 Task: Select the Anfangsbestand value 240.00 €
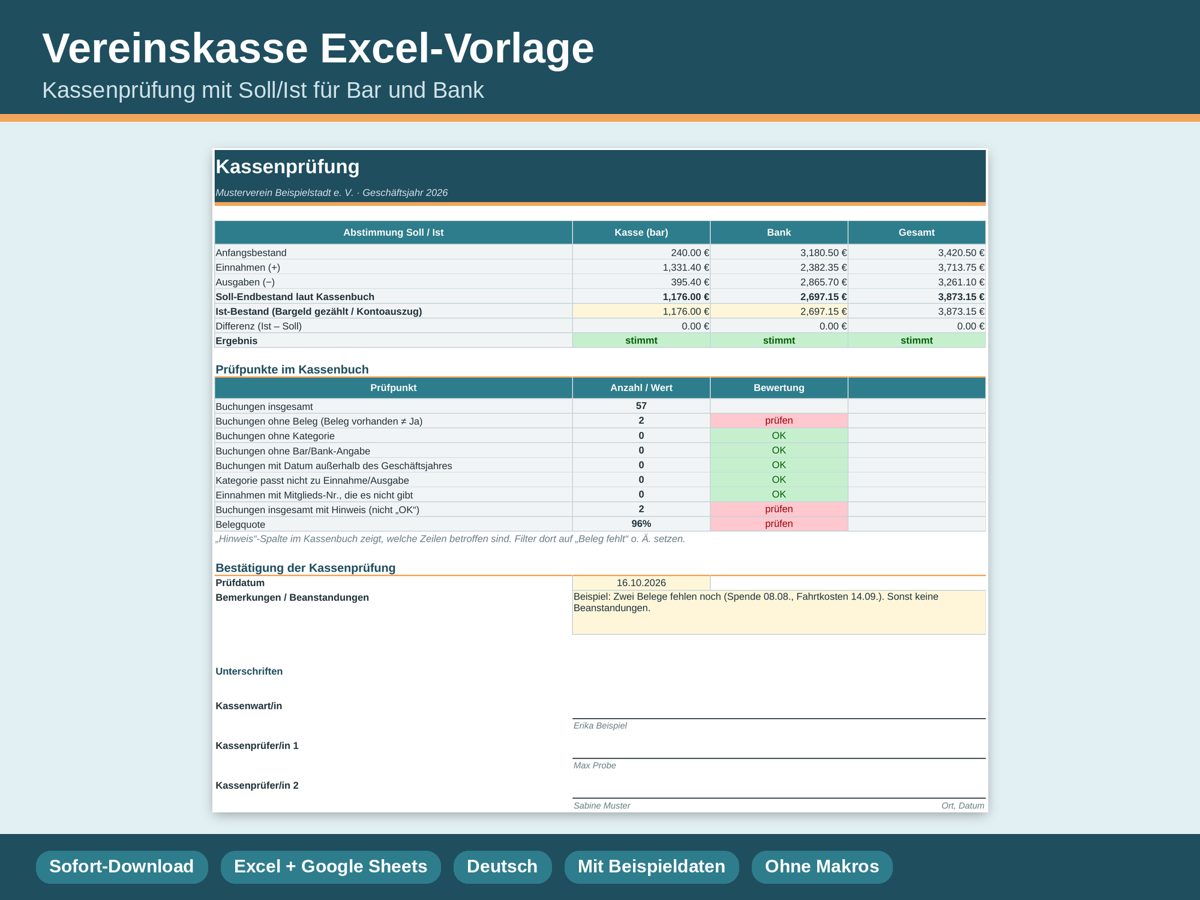pos(690,253)
